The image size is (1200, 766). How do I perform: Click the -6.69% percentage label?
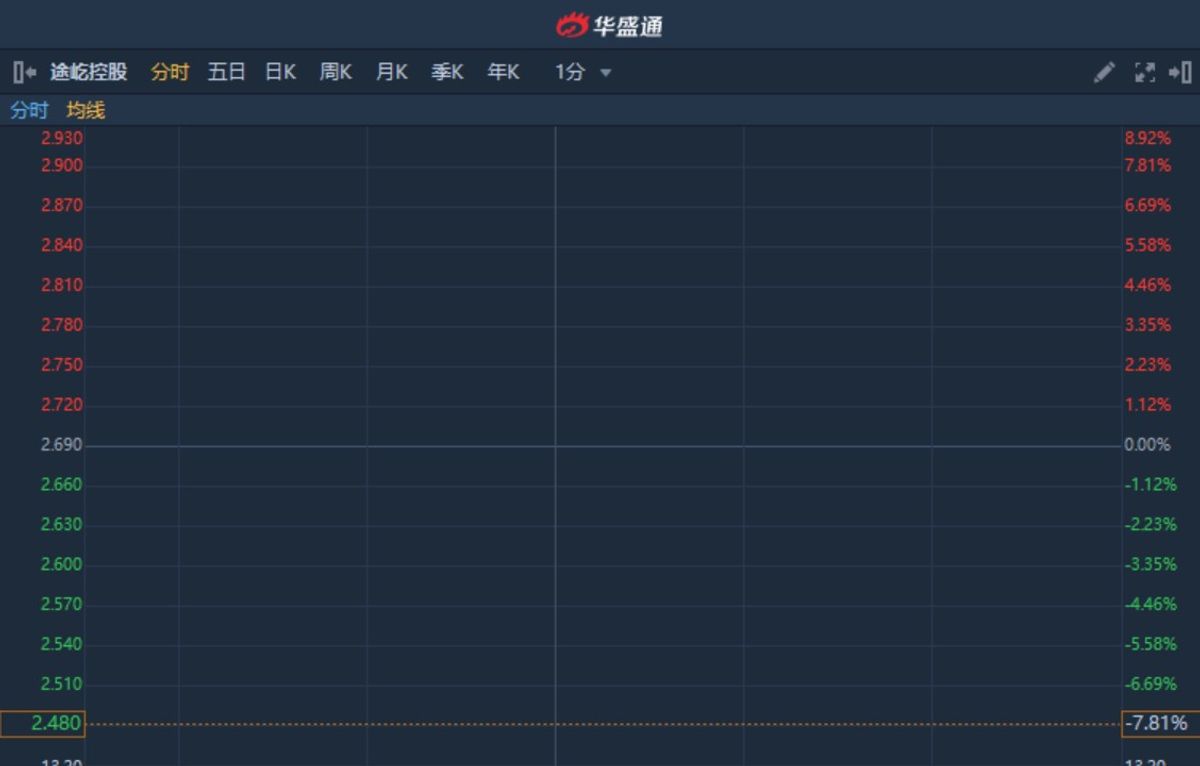(1150, 684)
